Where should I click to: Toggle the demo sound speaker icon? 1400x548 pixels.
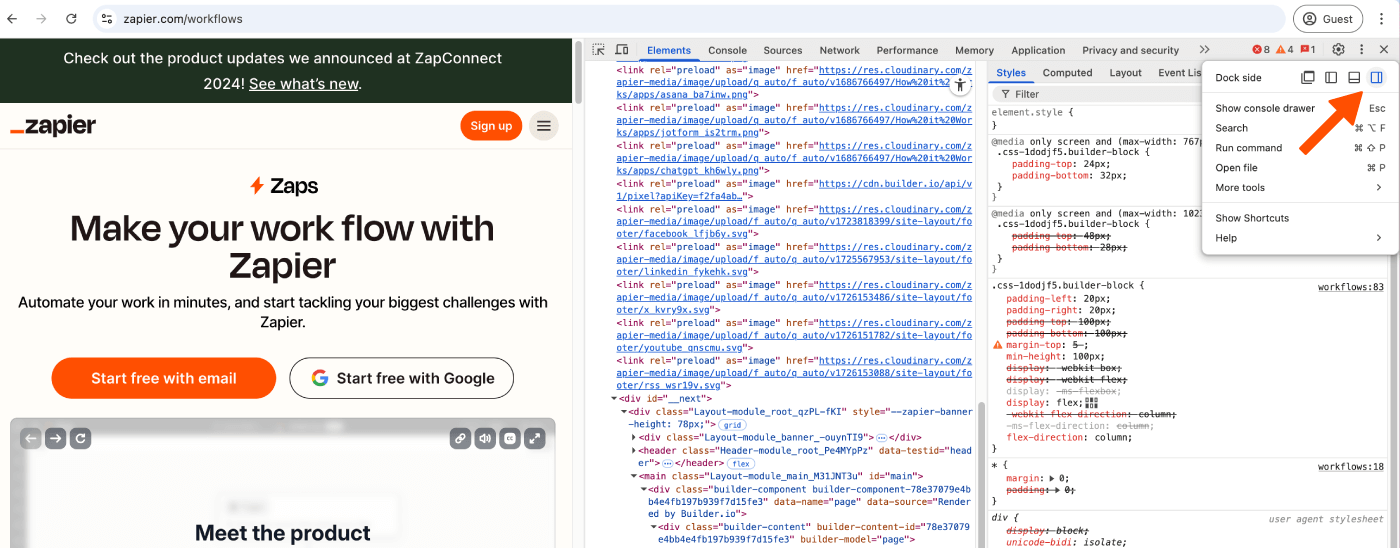click(x=485, y=438)
